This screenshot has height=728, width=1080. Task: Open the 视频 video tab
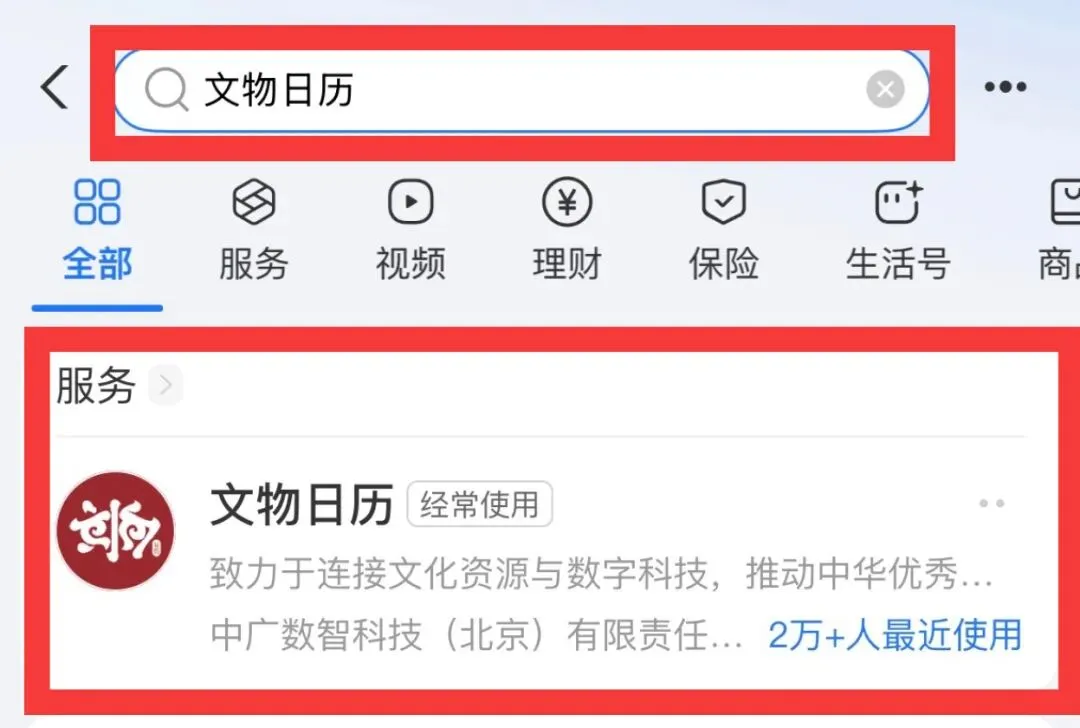point(411,231)
